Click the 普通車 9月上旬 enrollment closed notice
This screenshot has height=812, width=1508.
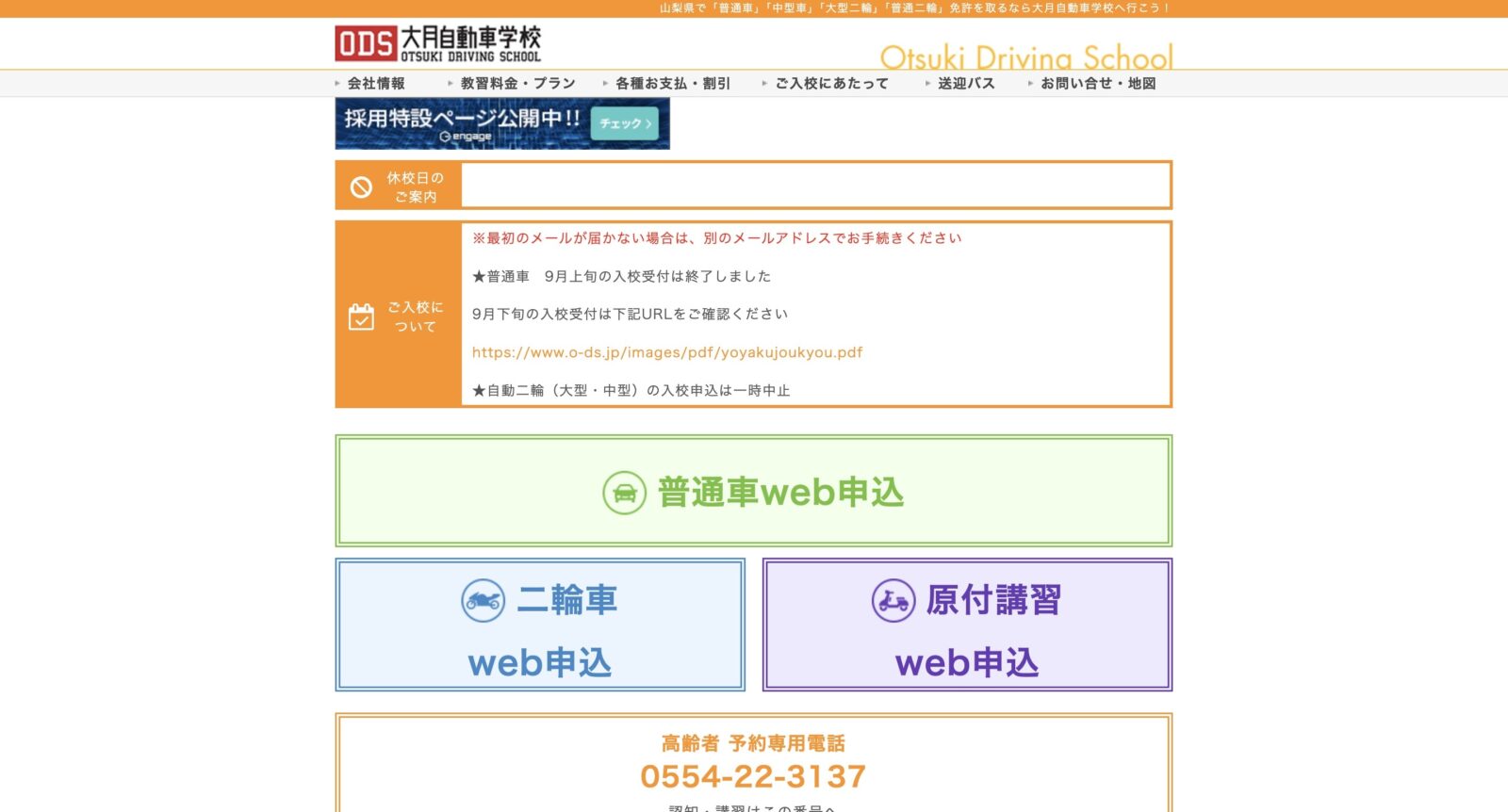[621, 276]
